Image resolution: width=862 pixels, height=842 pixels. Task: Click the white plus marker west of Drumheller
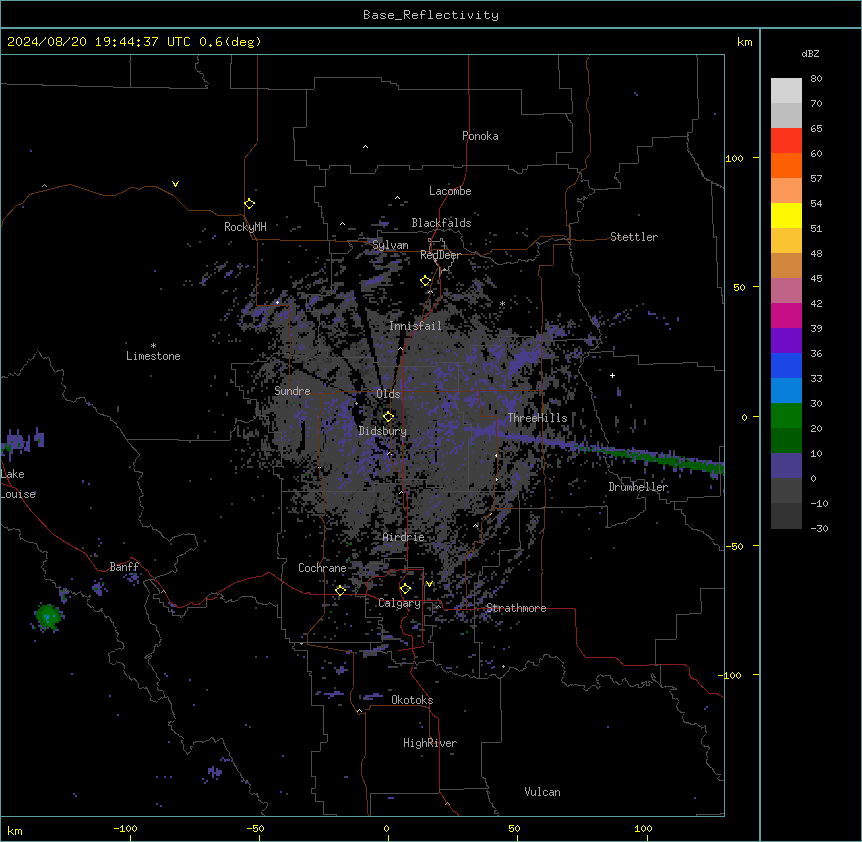612,375
